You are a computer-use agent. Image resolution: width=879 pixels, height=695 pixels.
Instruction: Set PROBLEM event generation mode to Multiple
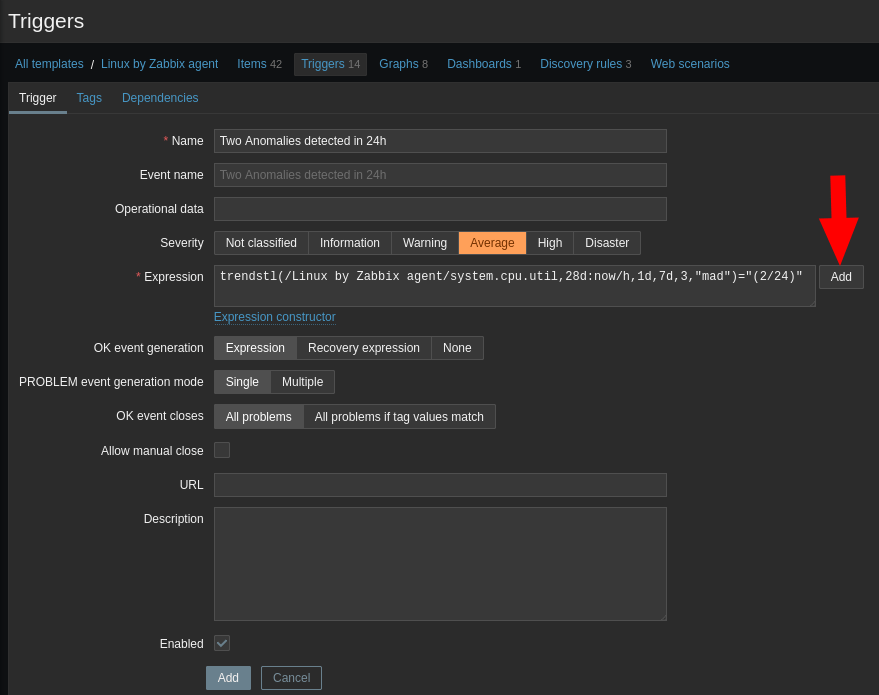(x=302, y=381)
